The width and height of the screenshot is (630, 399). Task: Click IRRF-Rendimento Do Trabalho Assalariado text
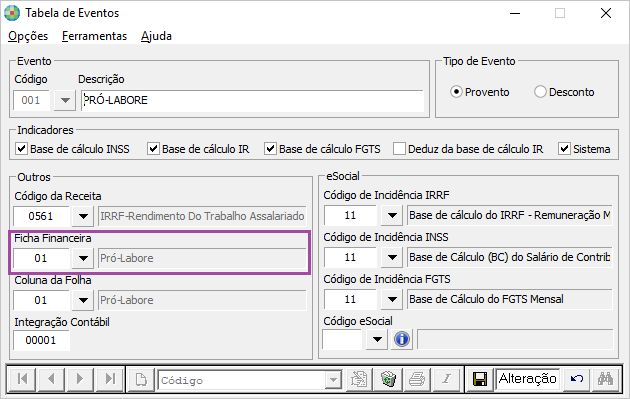tap(202, 216)
